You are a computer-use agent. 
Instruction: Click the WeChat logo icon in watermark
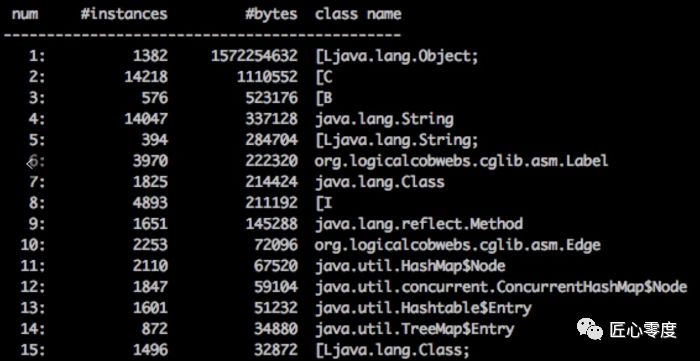pyautogui.click(x=589, y=328)
